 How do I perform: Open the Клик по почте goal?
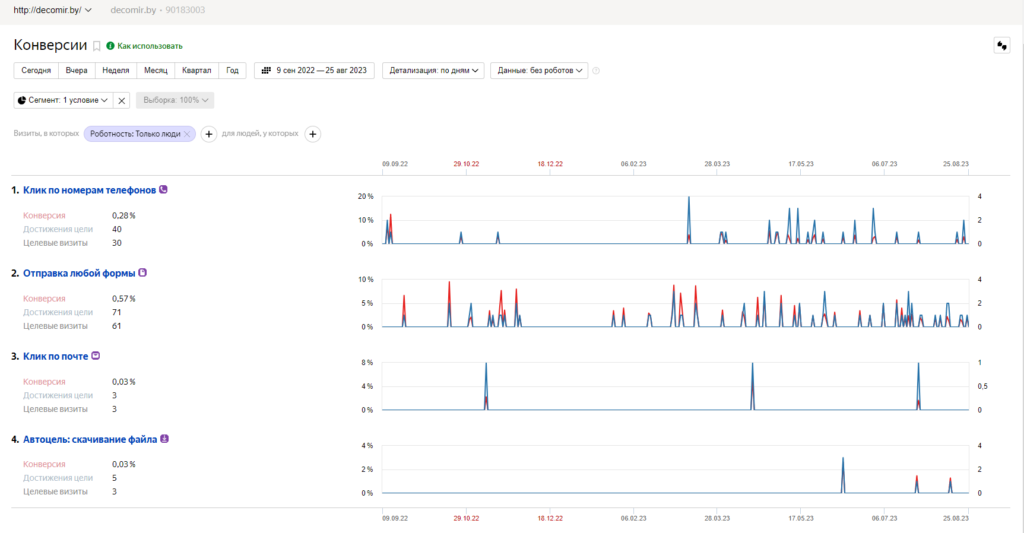coord(56,356)
